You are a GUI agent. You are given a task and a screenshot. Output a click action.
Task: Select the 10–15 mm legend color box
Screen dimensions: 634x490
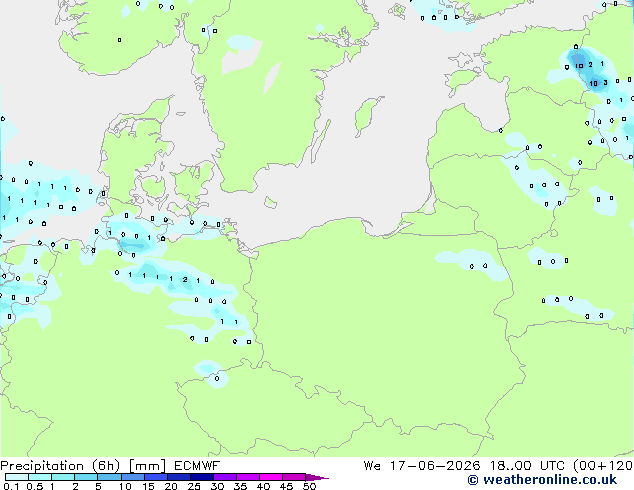pos(133,477)
